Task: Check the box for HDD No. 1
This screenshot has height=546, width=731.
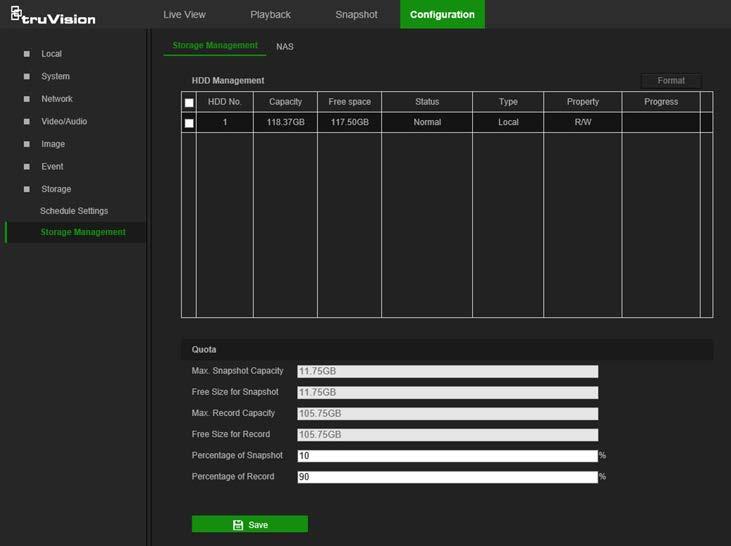Action: (189, 123)
